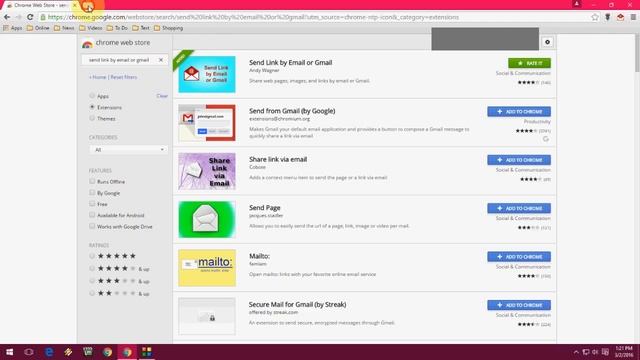Select two stars & up rating filter
Image resolution: width=640 pixels, height=360 pixels.
pyautogui.click(x=92, y=293)
